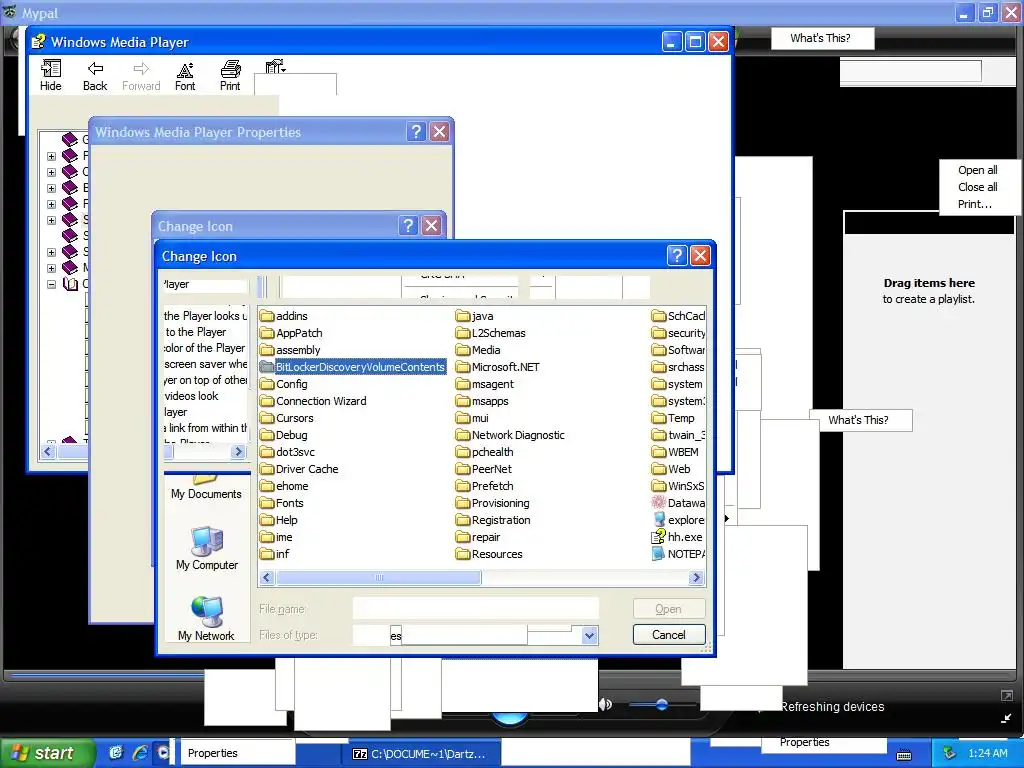The image size is (1024, 768).
Task: Select the L2Schemas folder
Action: point(490,333)
